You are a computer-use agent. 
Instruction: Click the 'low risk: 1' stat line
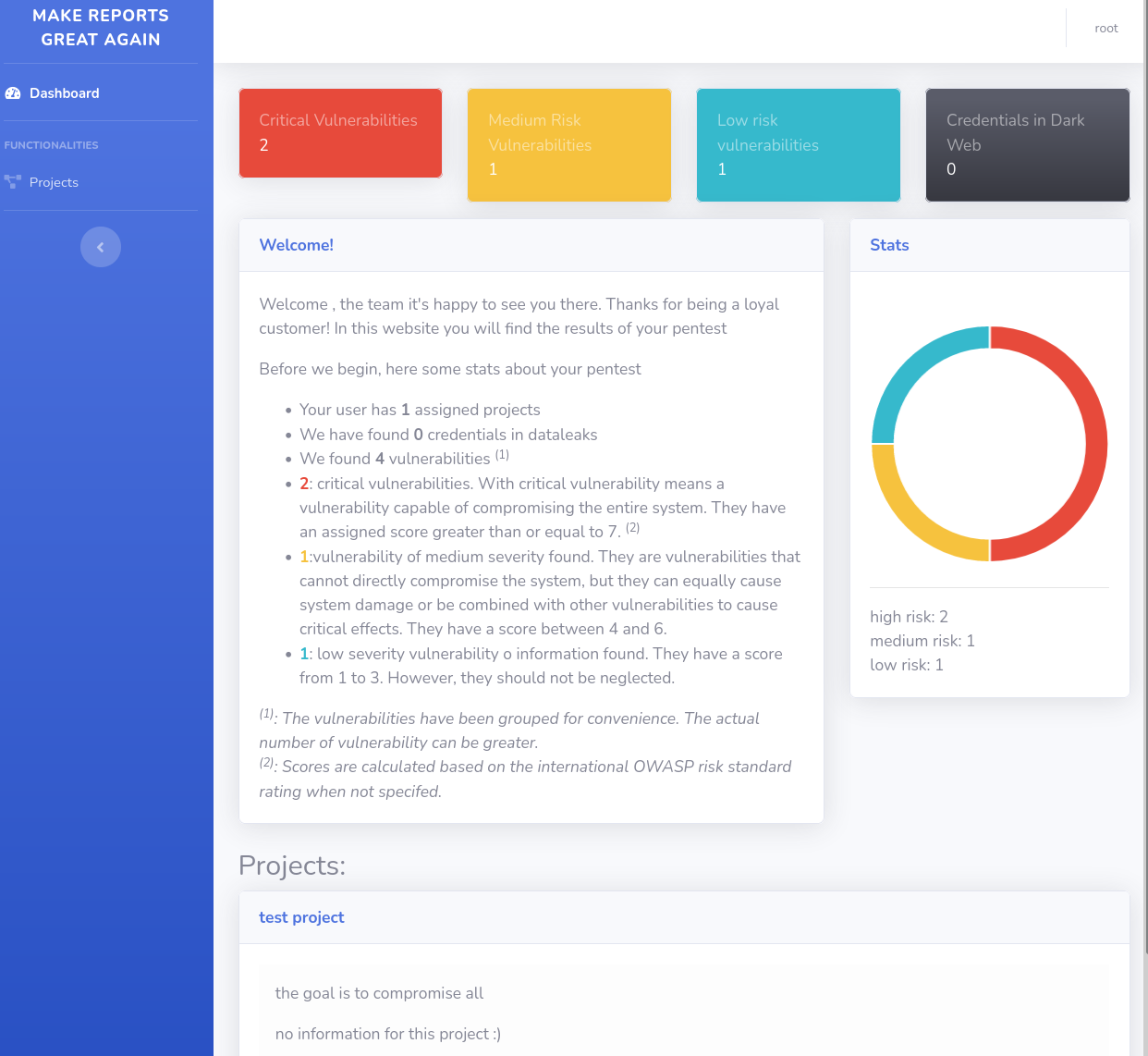click(x=907, y=665)
